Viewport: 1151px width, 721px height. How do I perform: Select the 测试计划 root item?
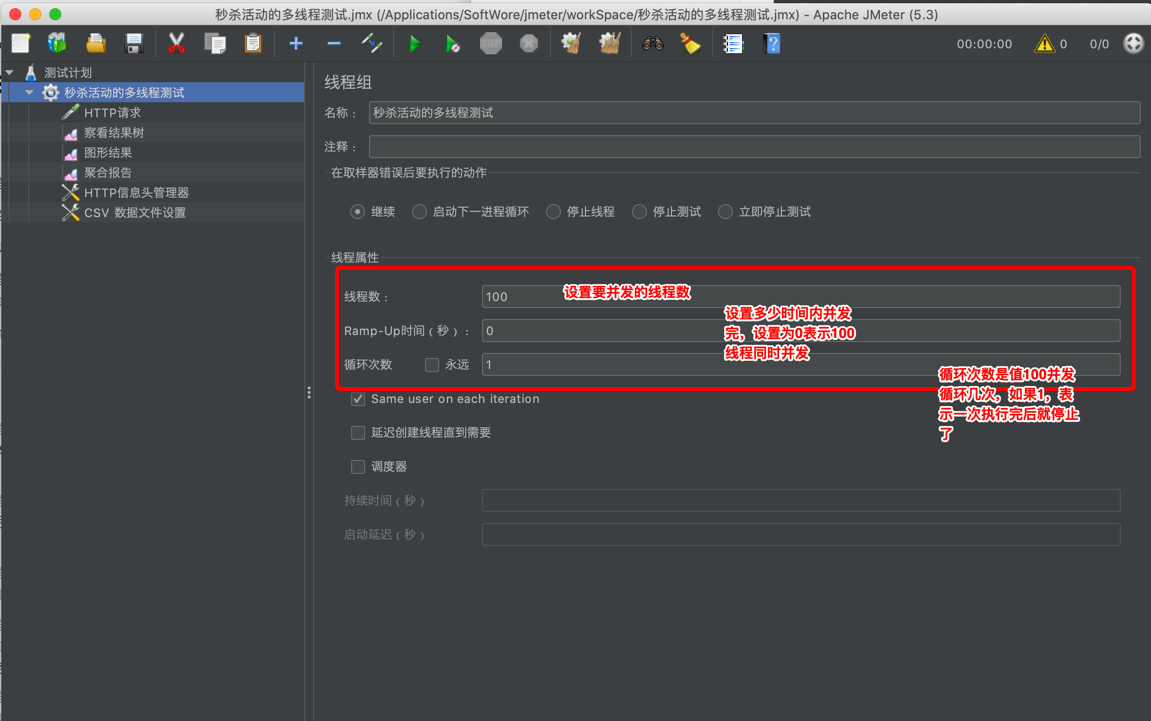(x=68, y=73)
